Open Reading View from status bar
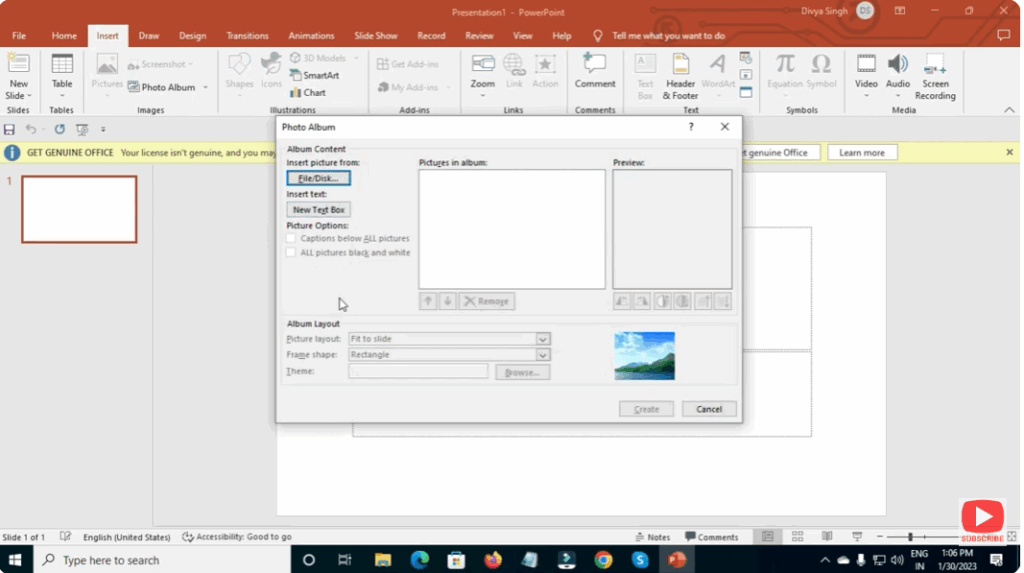 click(827, 536)
